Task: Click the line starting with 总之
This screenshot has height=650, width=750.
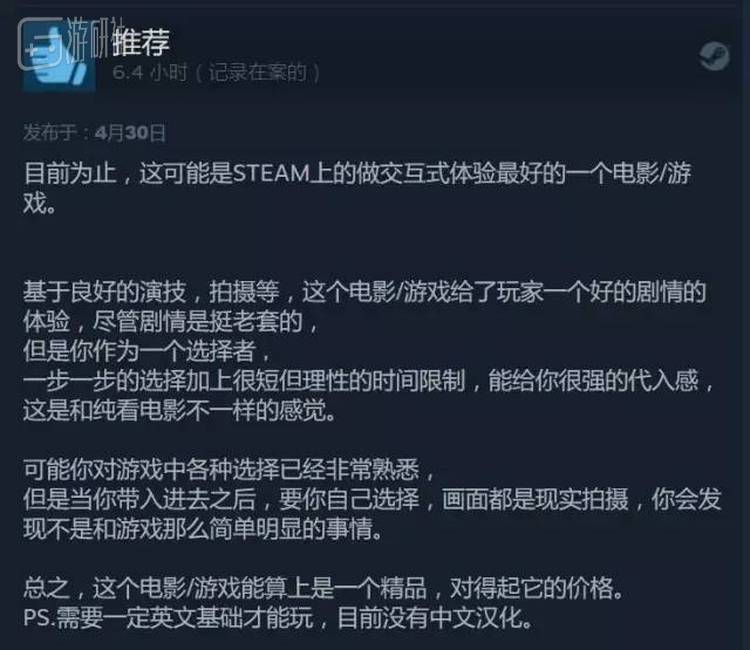Action: pyautogui.click(x=324, y=588)
